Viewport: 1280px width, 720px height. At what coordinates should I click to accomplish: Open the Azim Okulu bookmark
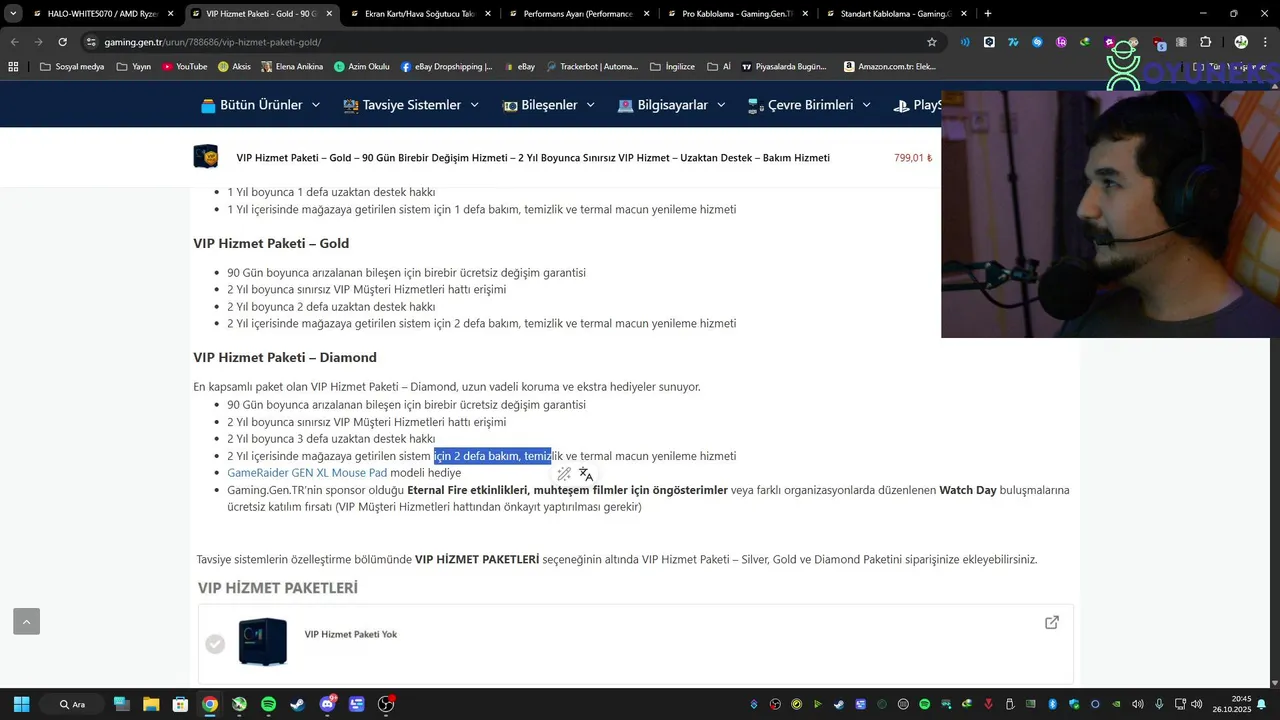362,67
